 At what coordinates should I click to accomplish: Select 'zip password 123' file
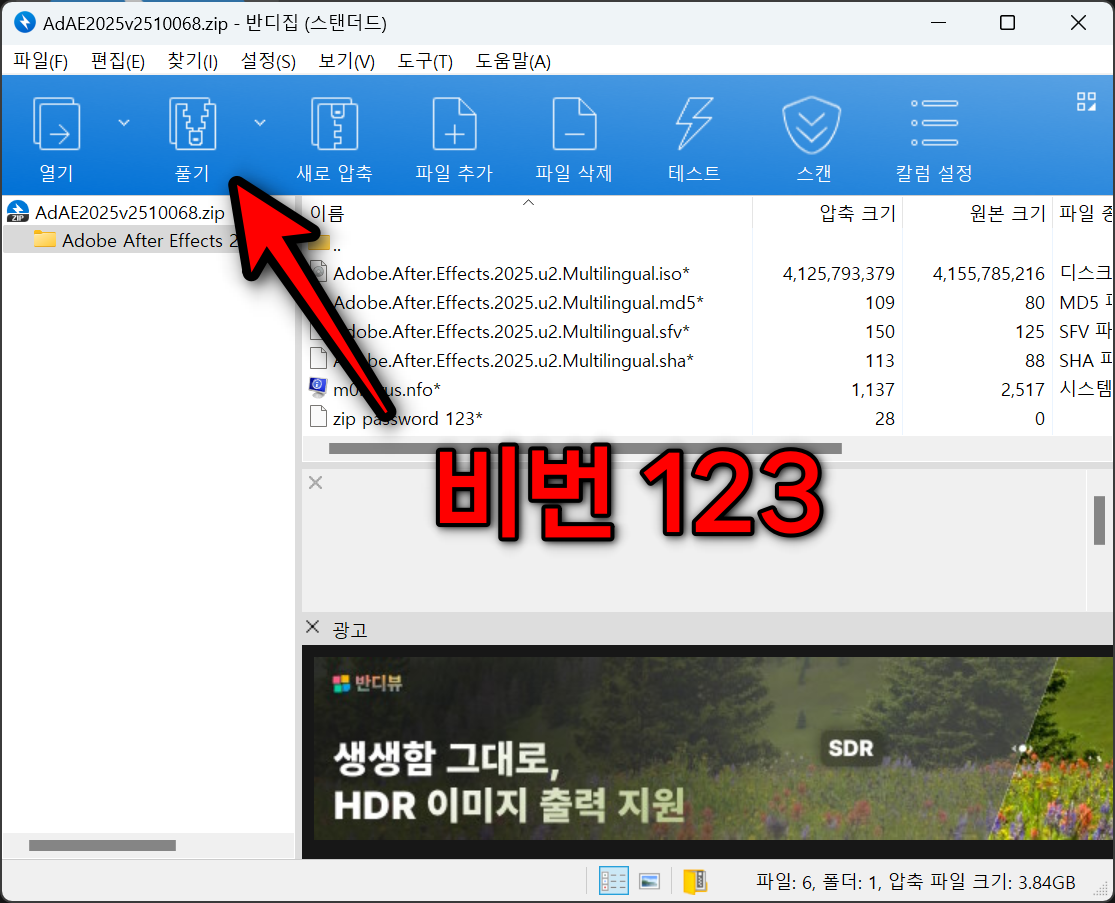[407, 419]
